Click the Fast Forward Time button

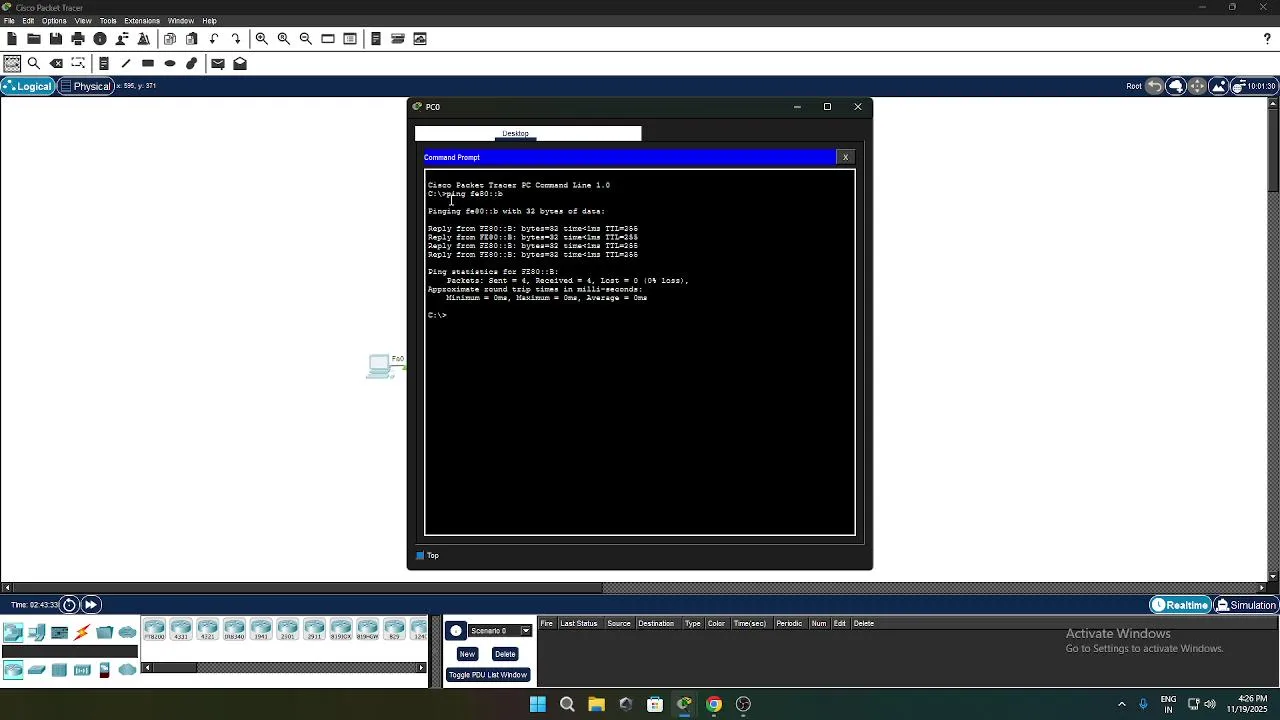click(90, 604)
